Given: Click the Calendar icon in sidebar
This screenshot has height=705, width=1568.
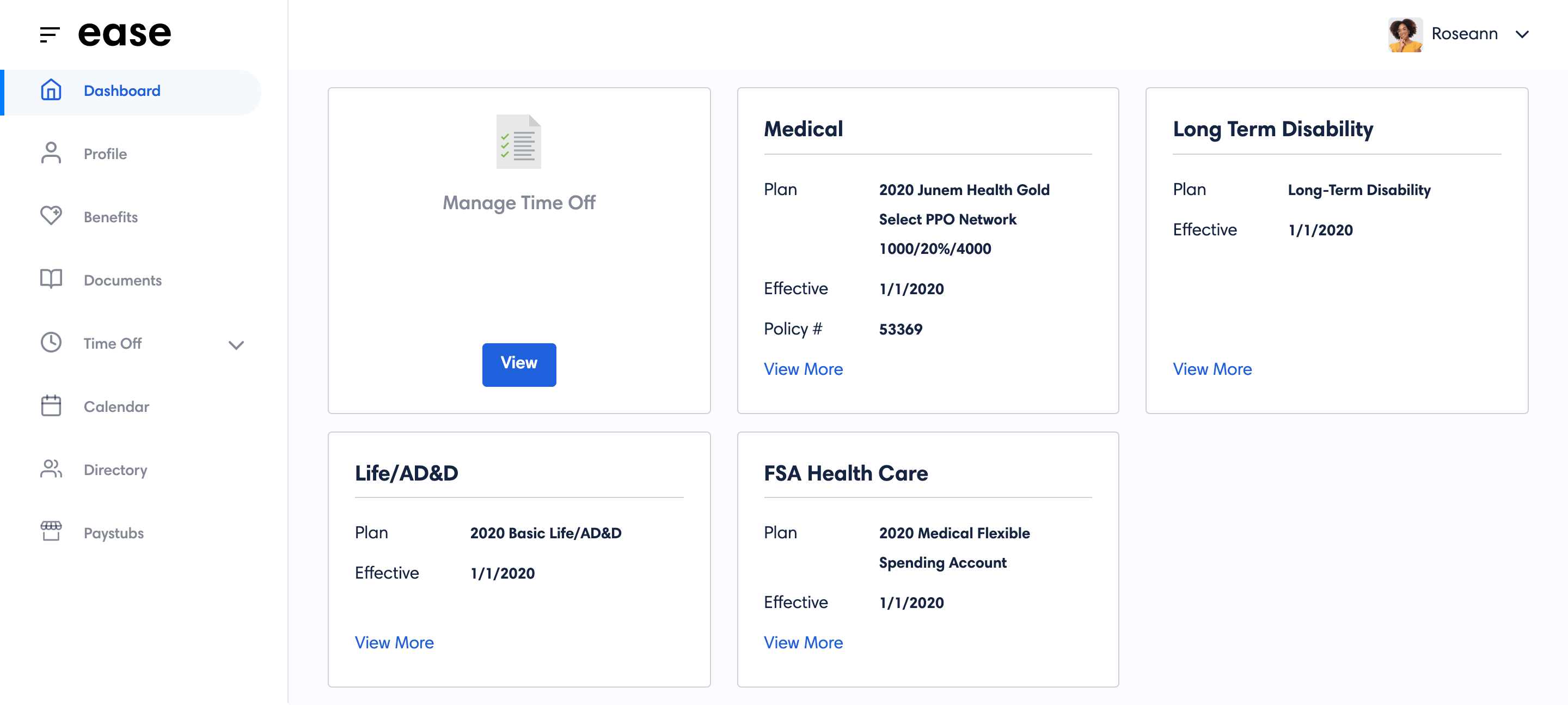Looking at the screenshot, I should 51,406.
